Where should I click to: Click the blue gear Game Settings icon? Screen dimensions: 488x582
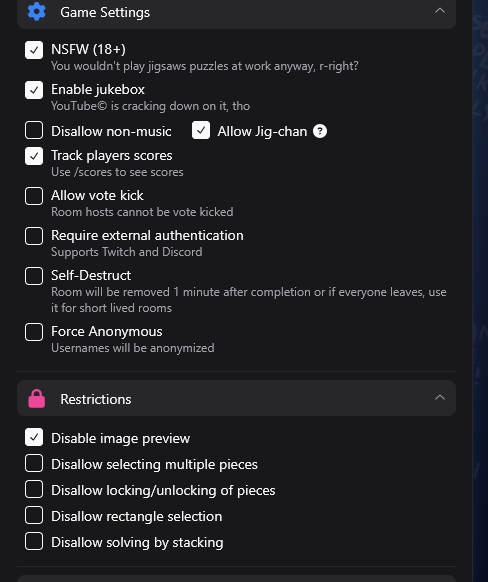click(36, 12)
